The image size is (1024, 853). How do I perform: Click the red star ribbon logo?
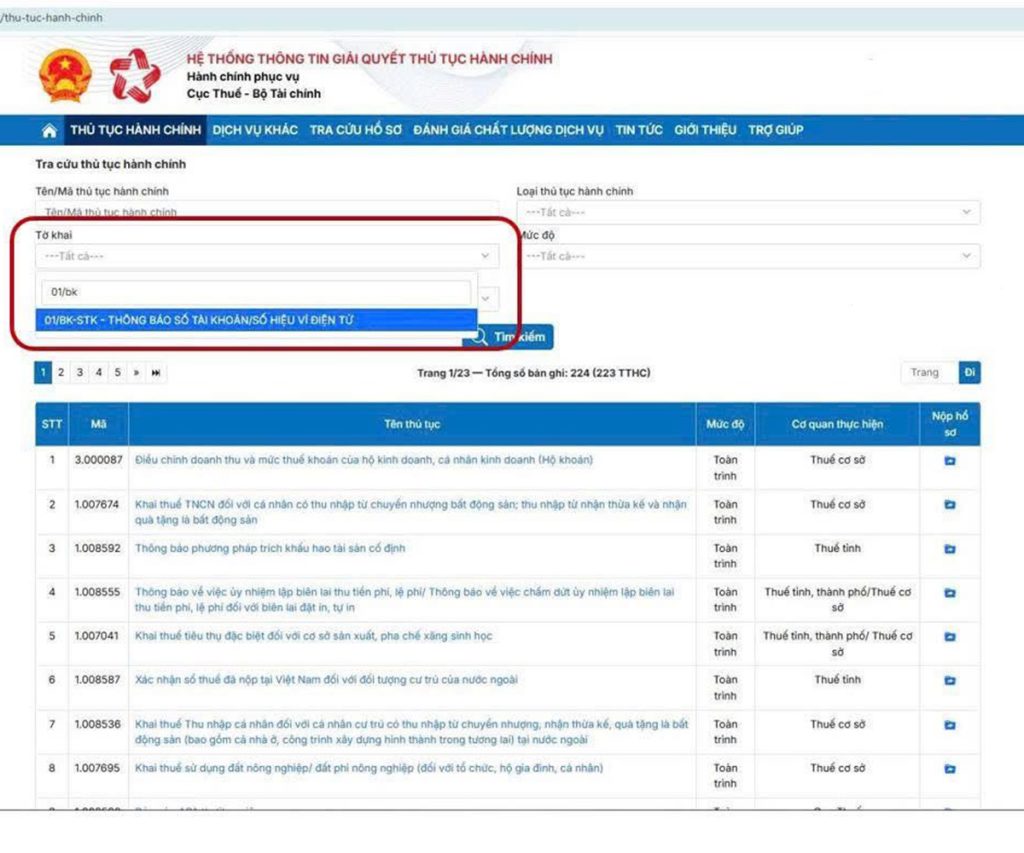pos(134,76)
